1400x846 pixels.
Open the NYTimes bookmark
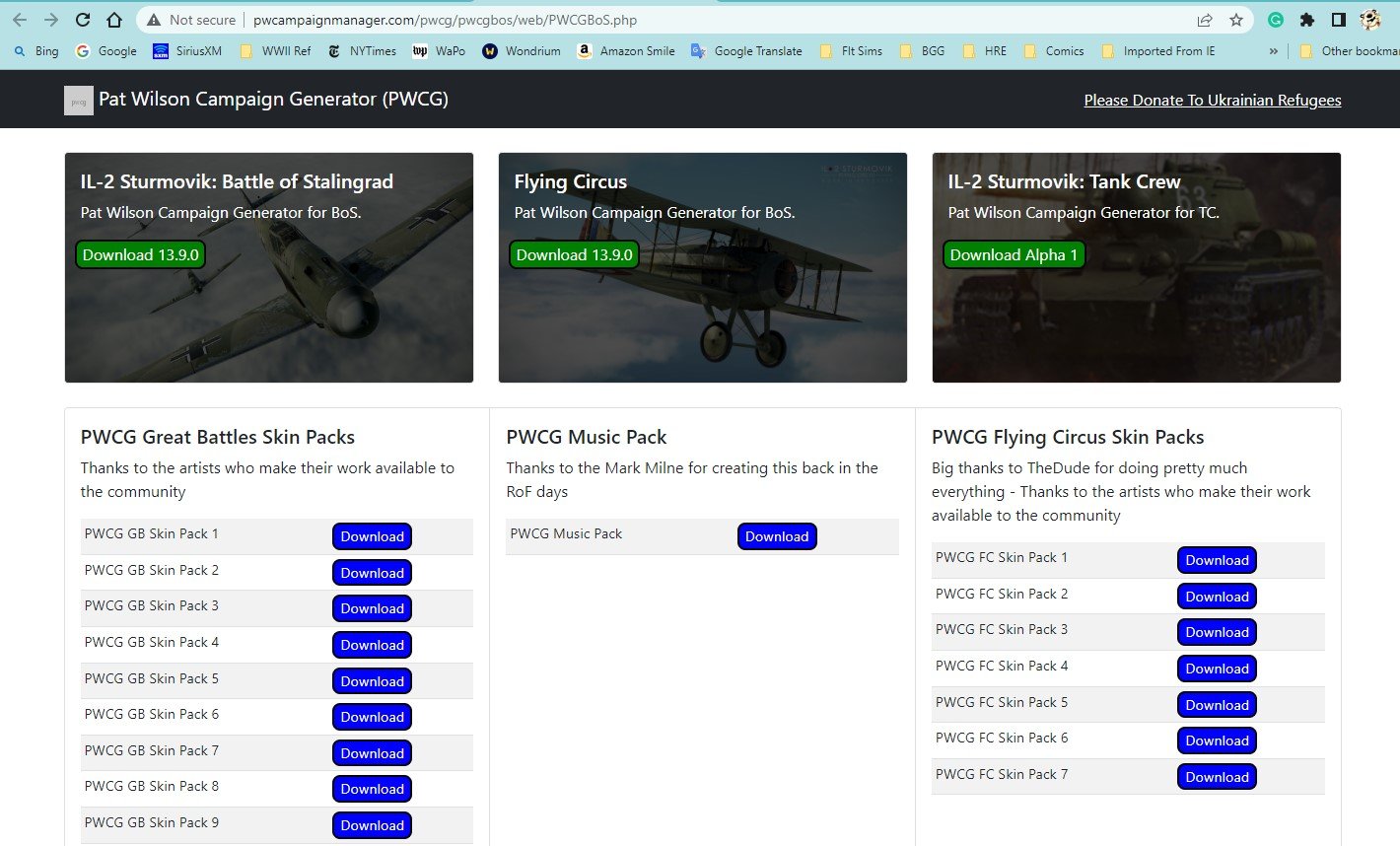click(x=362, y=51)
